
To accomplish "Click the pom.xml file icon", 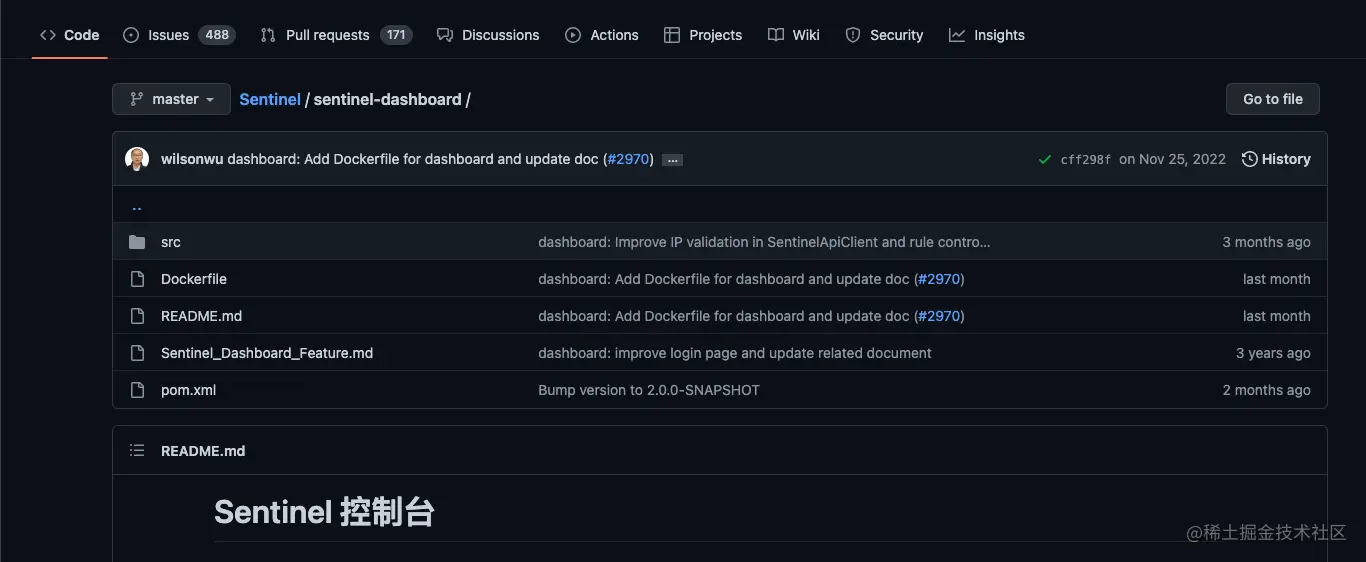I will pos(137,390).
